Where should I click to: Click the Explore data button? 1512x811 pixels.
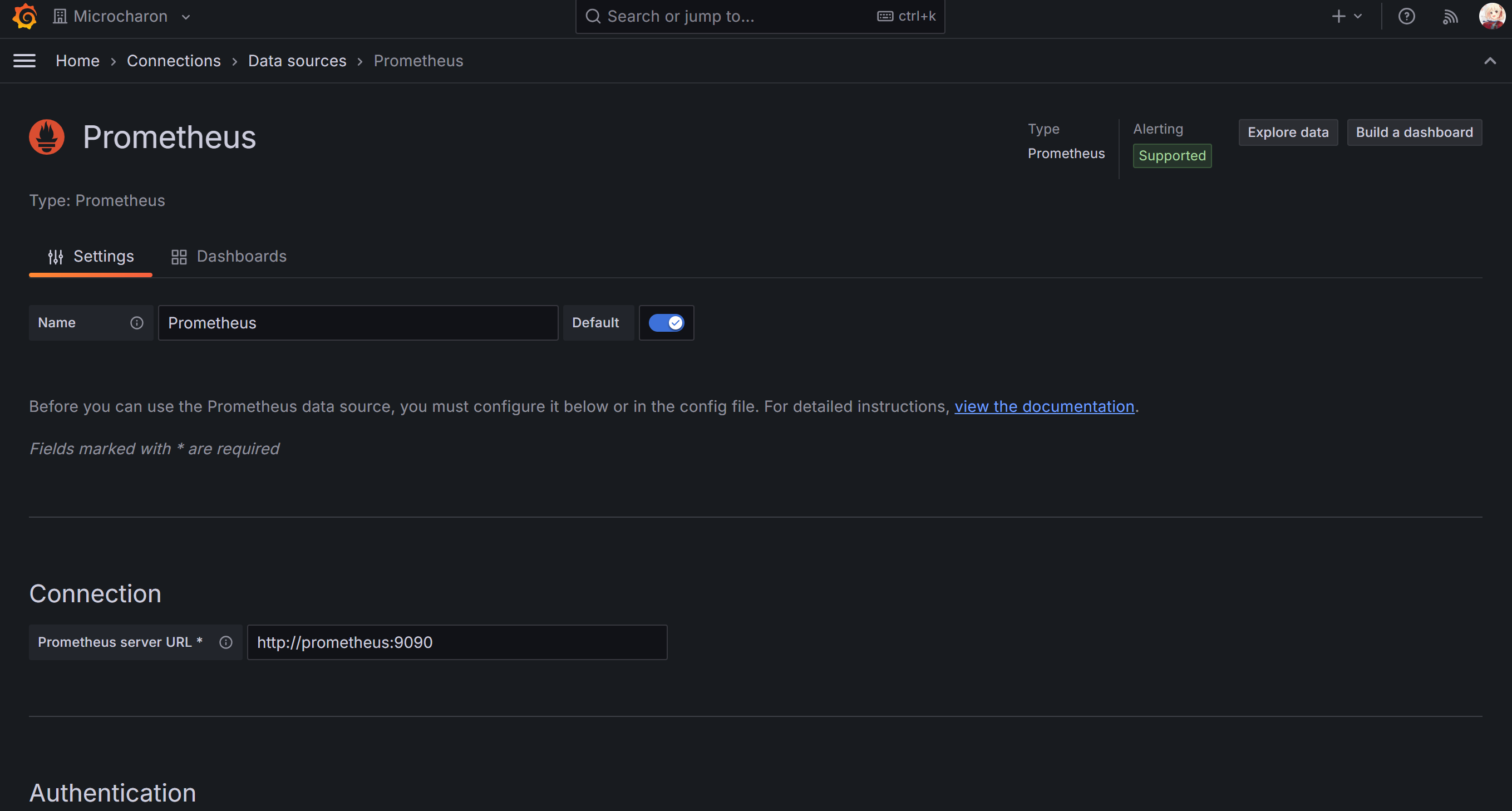tap(1288, 132)
